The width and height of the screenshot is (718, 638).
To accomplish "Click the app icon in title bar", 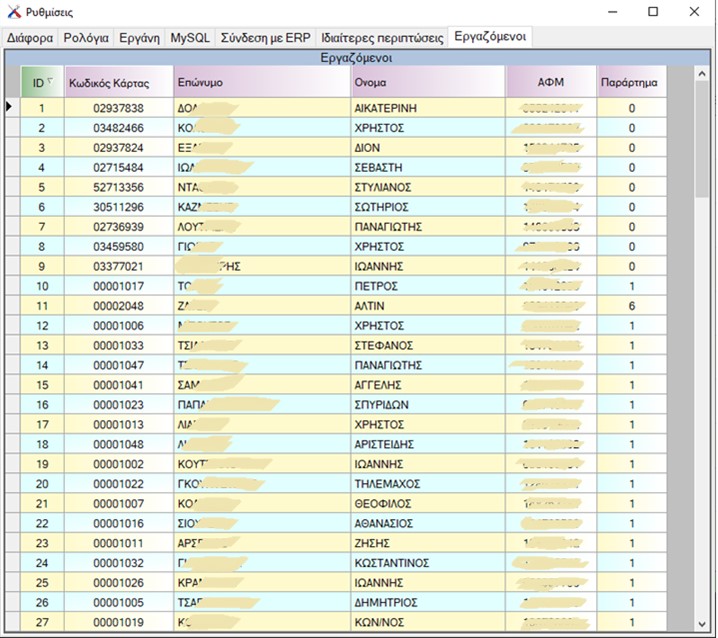I will pyautogui.click(x=13, y=12).
